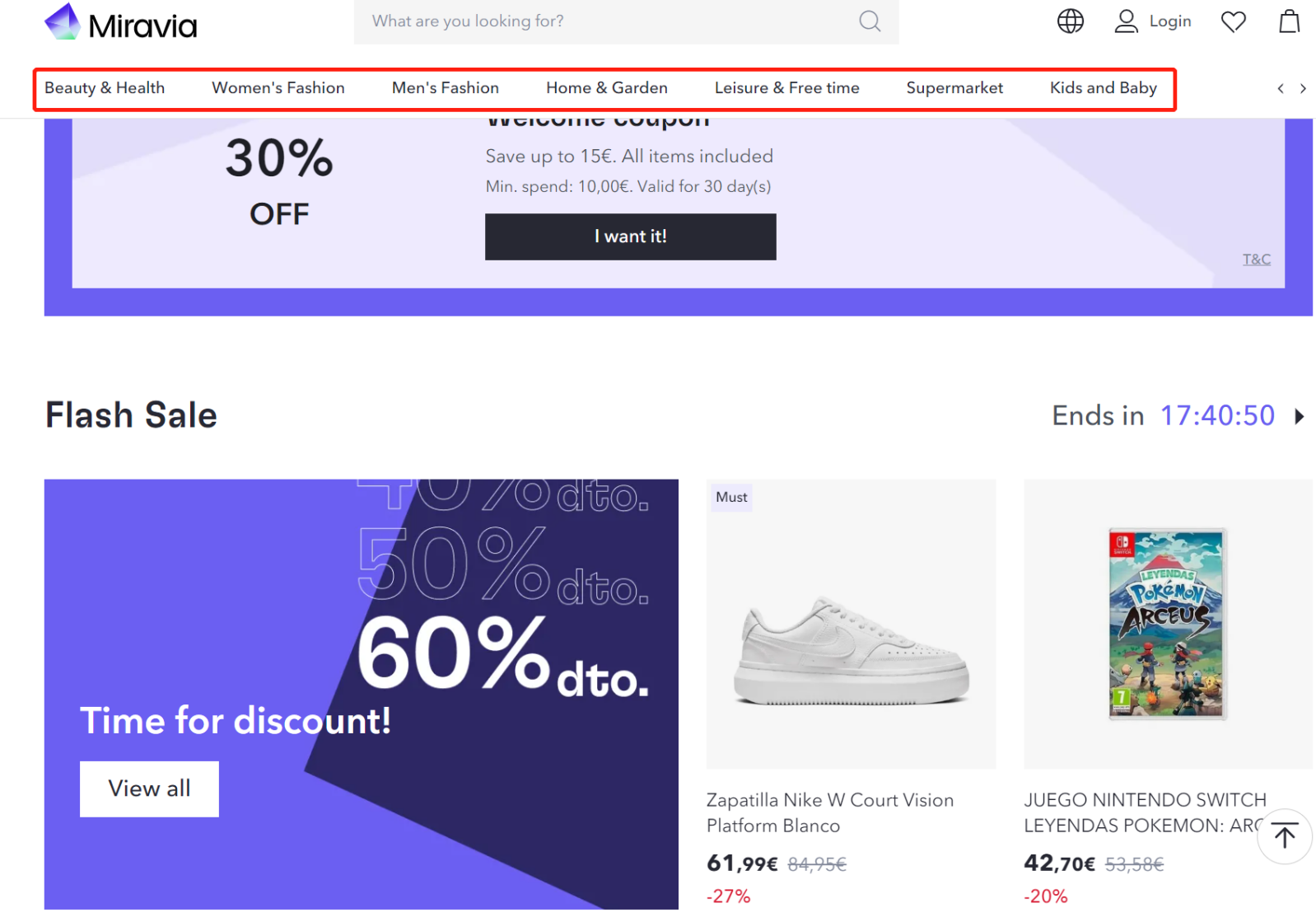Show more categories with next arrow
1316x922 pixels.
(x=1303, y=88)
